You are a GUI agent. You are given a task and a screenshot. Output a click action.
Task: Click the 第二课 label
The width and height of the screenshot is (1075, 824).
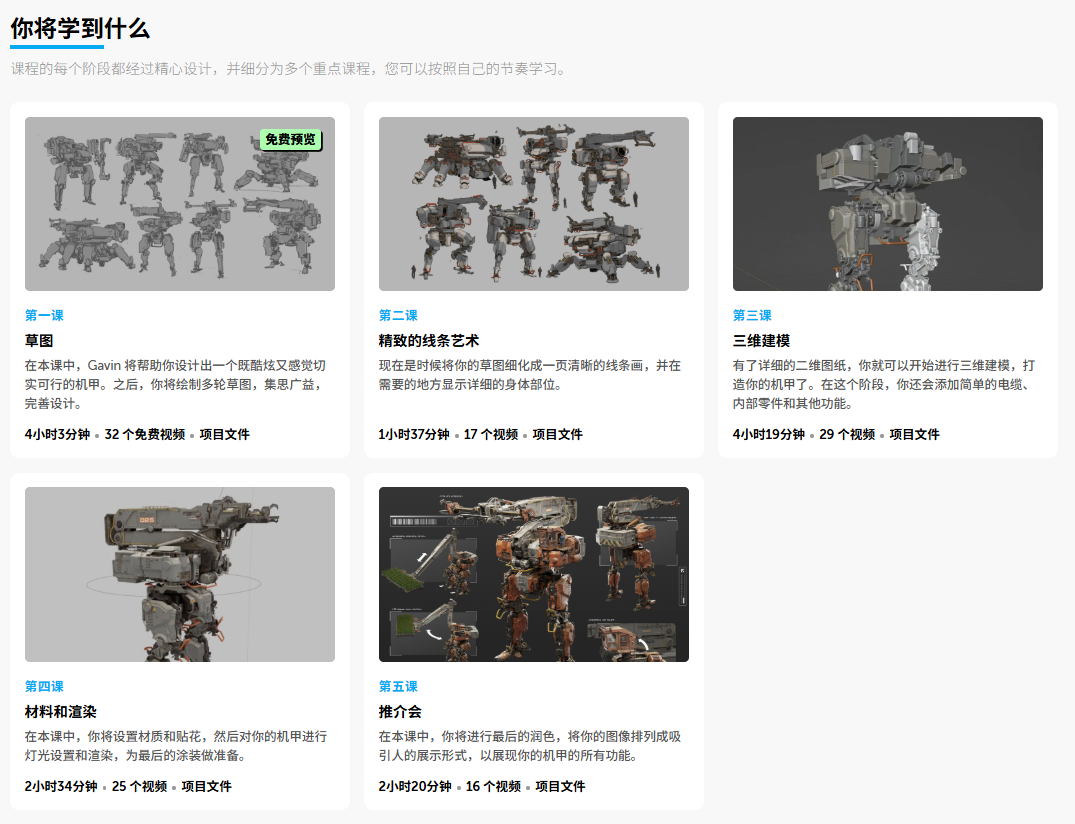tap(398, 315)
